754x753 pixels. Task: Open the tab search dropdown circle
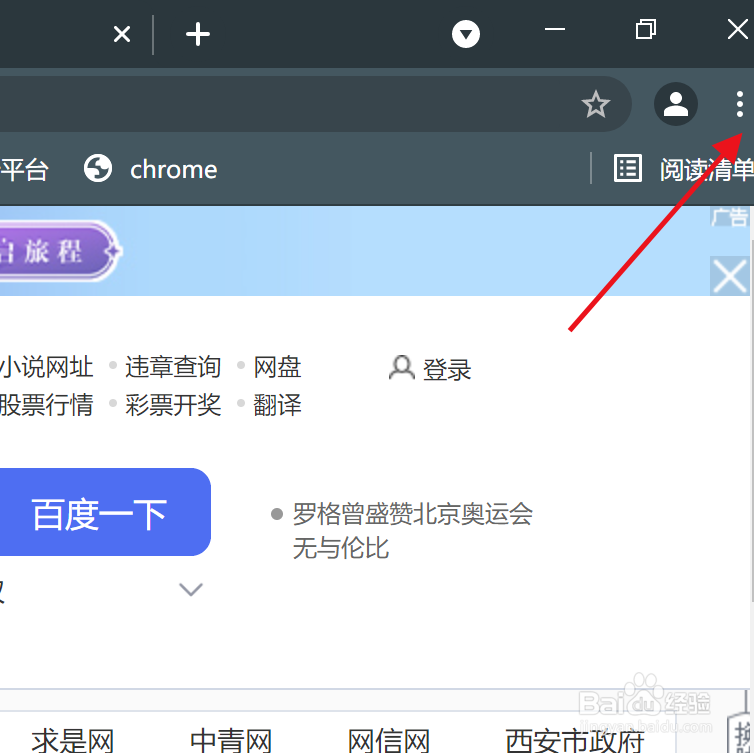[465, 34]
